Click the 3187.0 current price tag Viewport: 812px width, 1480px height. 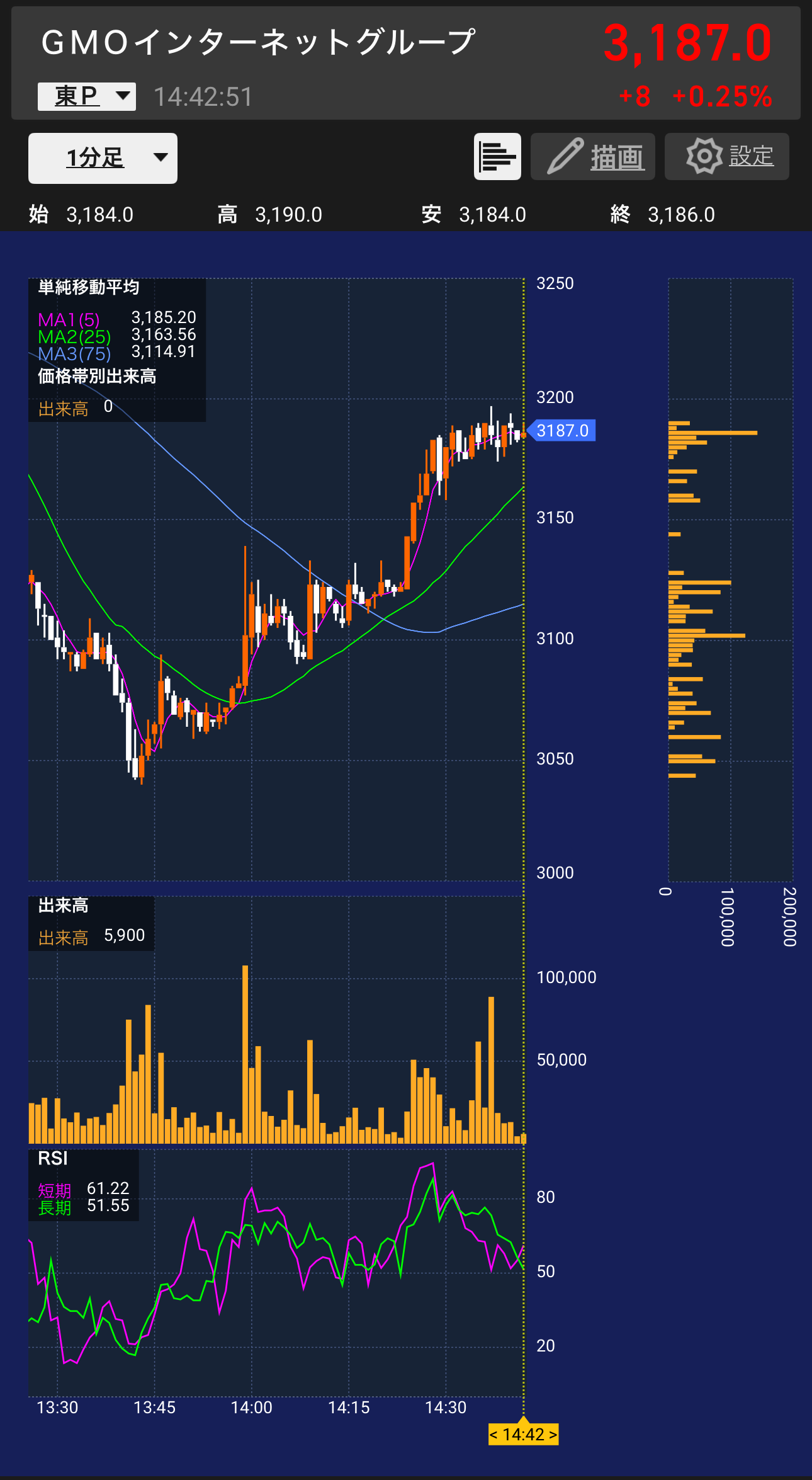pyautogui.click(x=562, y=431)
